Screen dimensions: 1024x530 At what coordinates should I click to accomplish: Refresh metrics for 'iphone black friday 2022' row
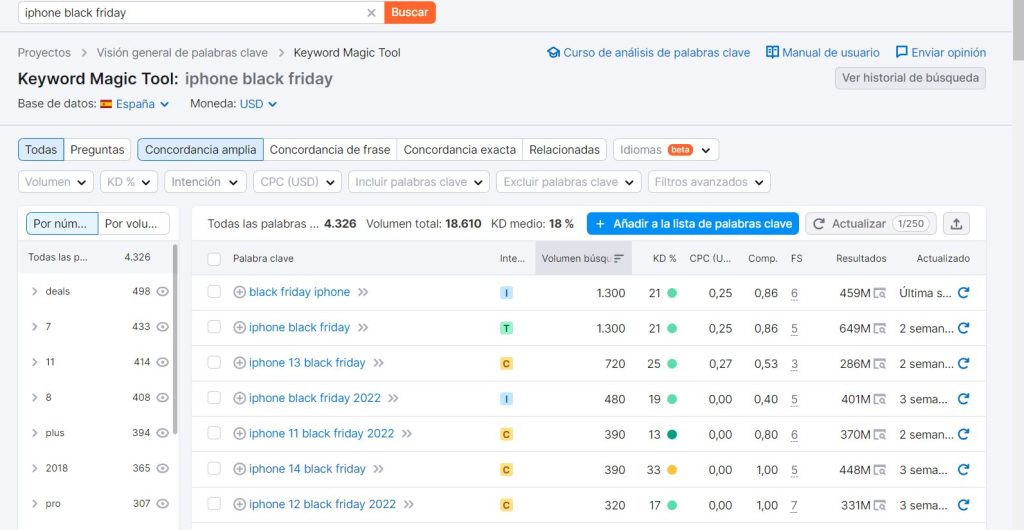pos(963,398)
